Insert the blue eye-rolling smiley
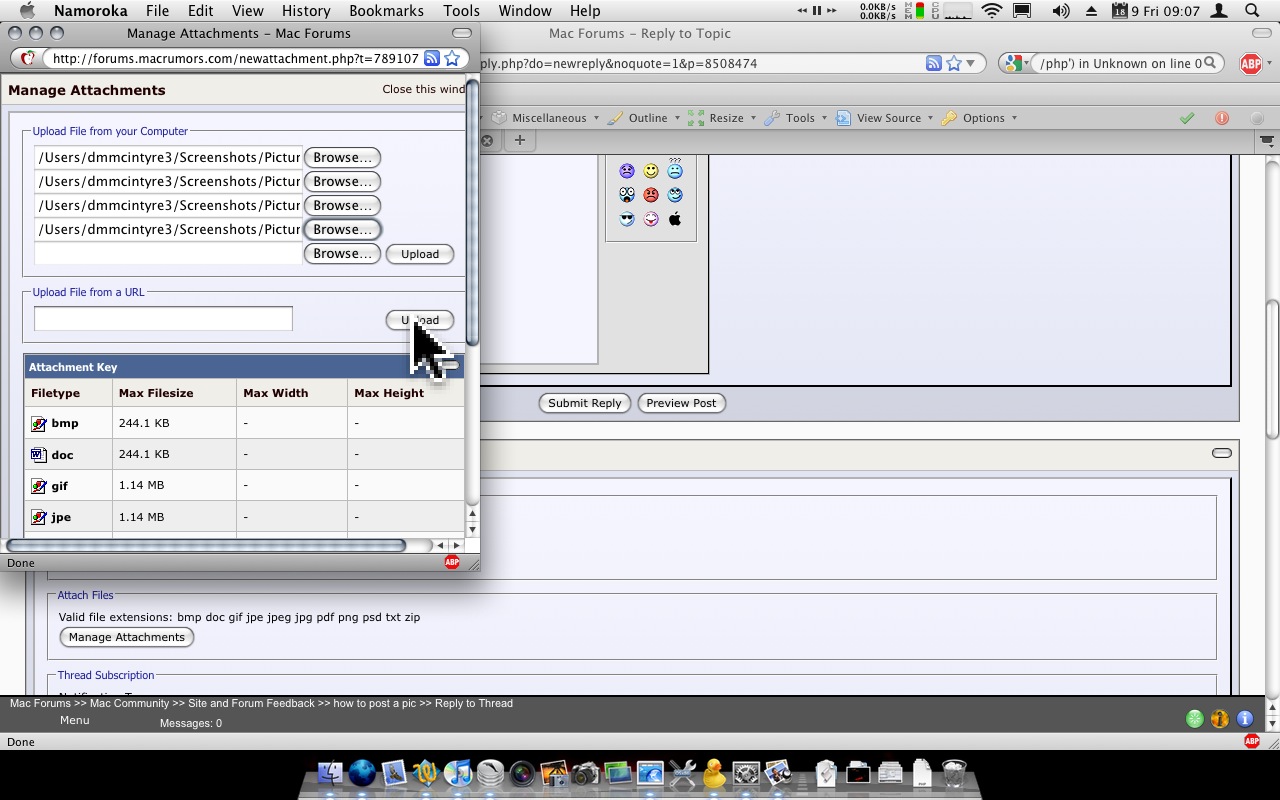 675,195
